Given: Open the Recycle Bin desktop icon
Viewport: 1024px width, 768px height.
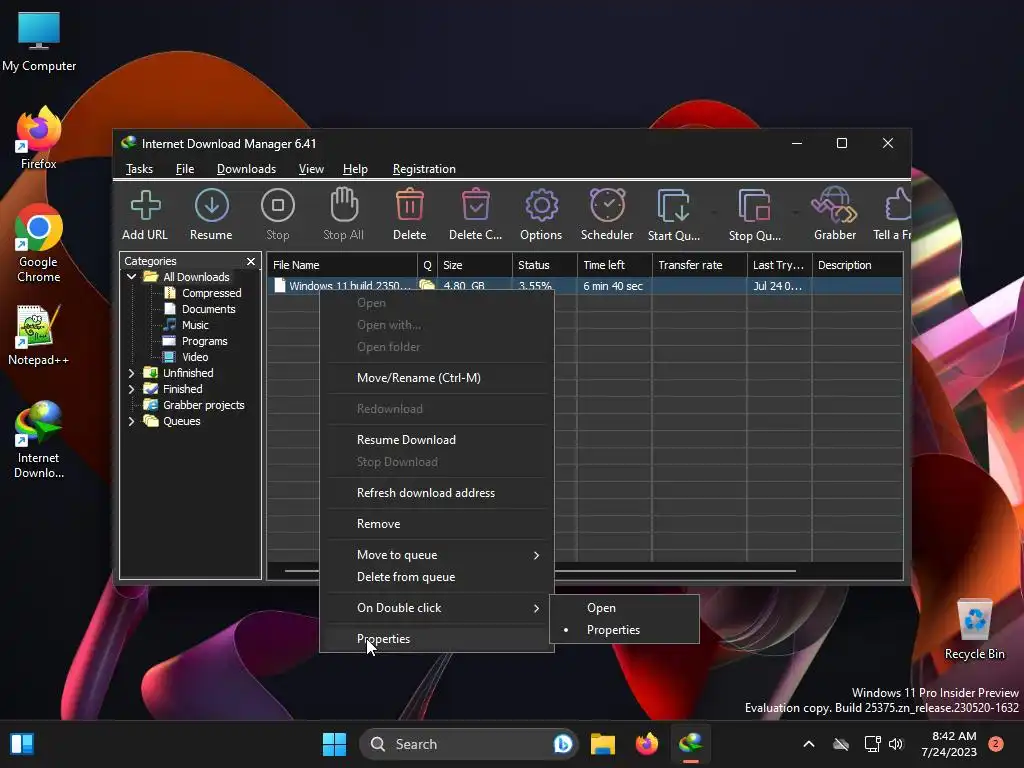Looking at the screenshot, I should point(974,630).
